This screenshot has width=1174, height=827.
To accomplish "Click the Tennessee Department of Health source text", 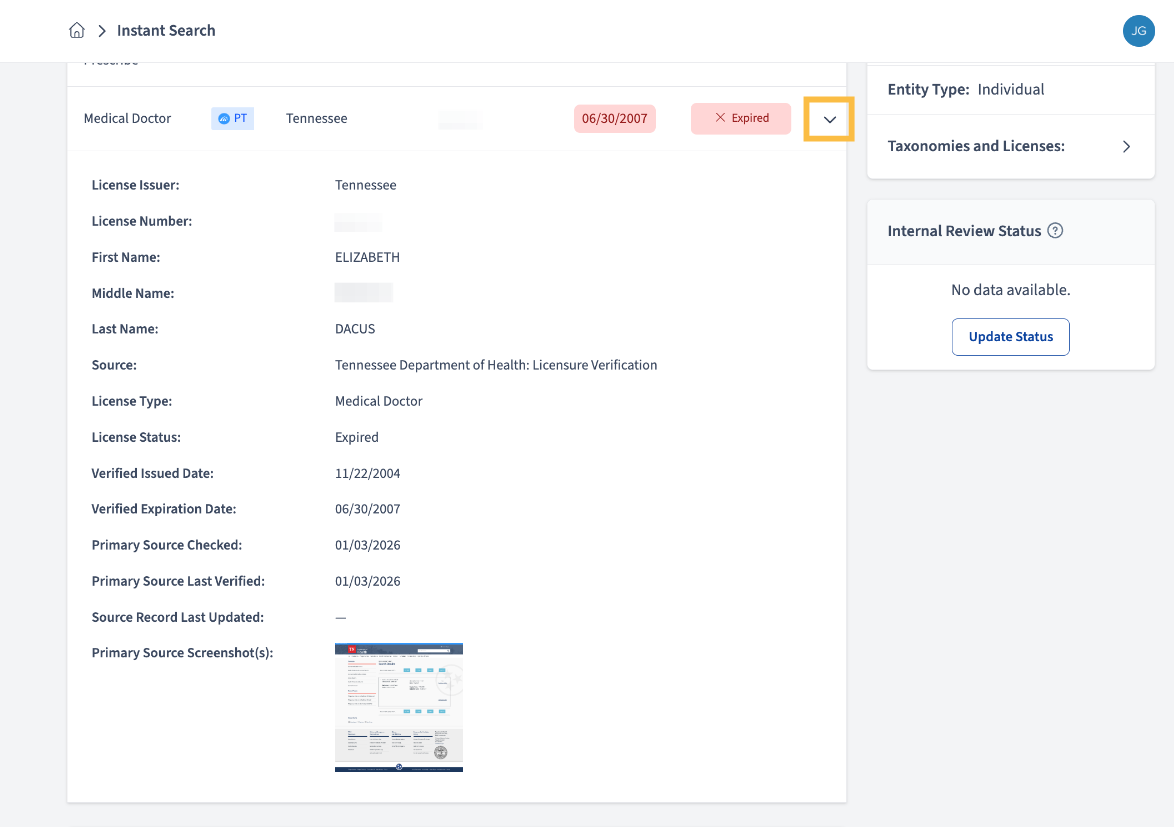I will point(496,365).
